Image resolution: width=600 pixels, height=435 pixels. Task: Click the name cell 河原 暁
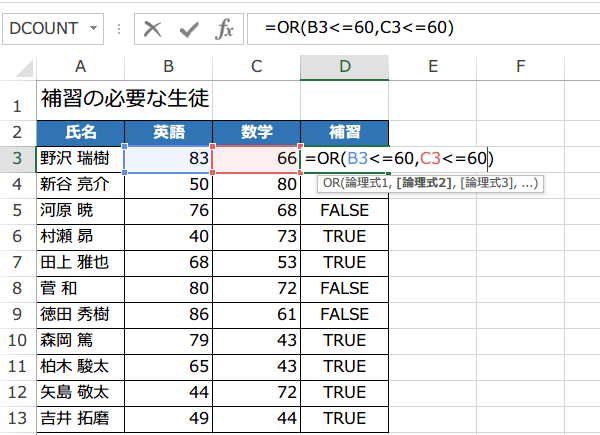click(80, 210)
